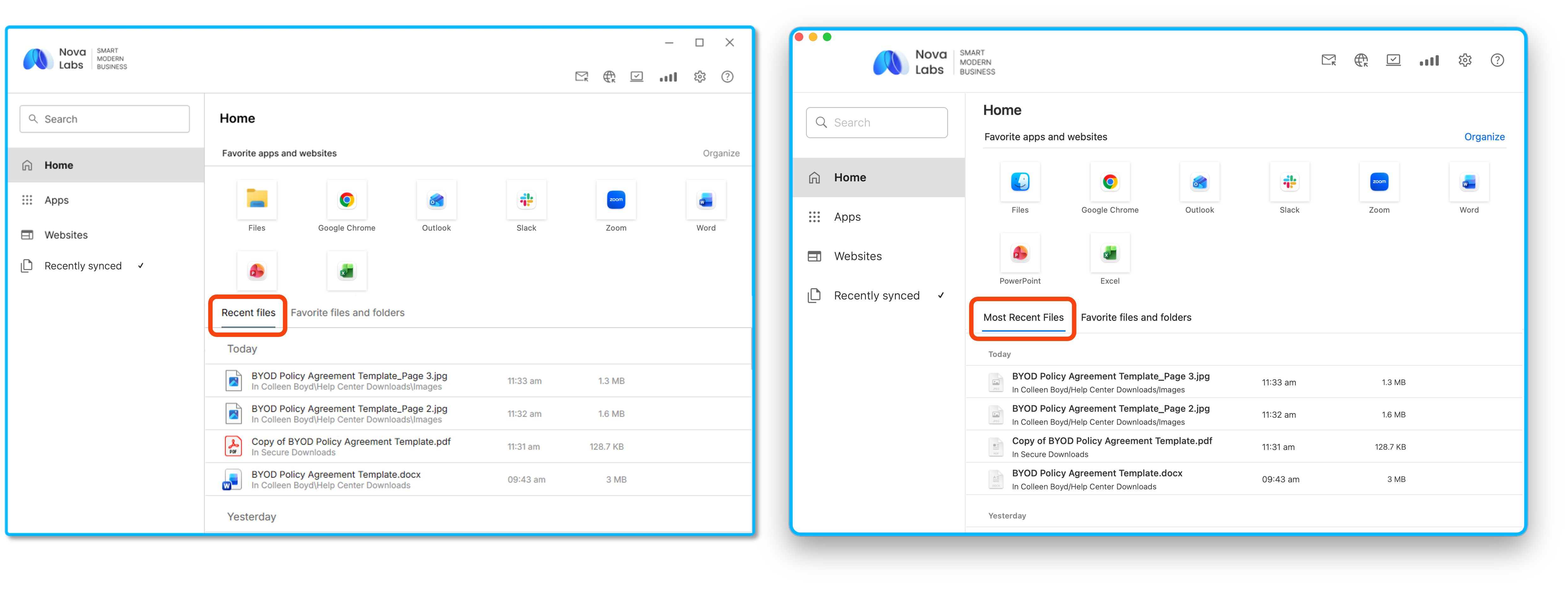Screen dimensions: 1568x589
Task: Click the signal bars icon in the Mac window
Action: 1429,60
